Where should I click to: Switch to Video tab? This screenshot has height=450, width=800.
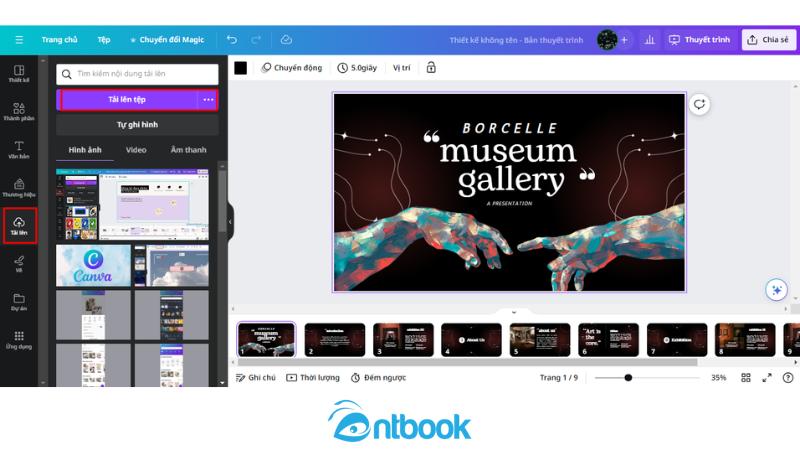[136, 150]
